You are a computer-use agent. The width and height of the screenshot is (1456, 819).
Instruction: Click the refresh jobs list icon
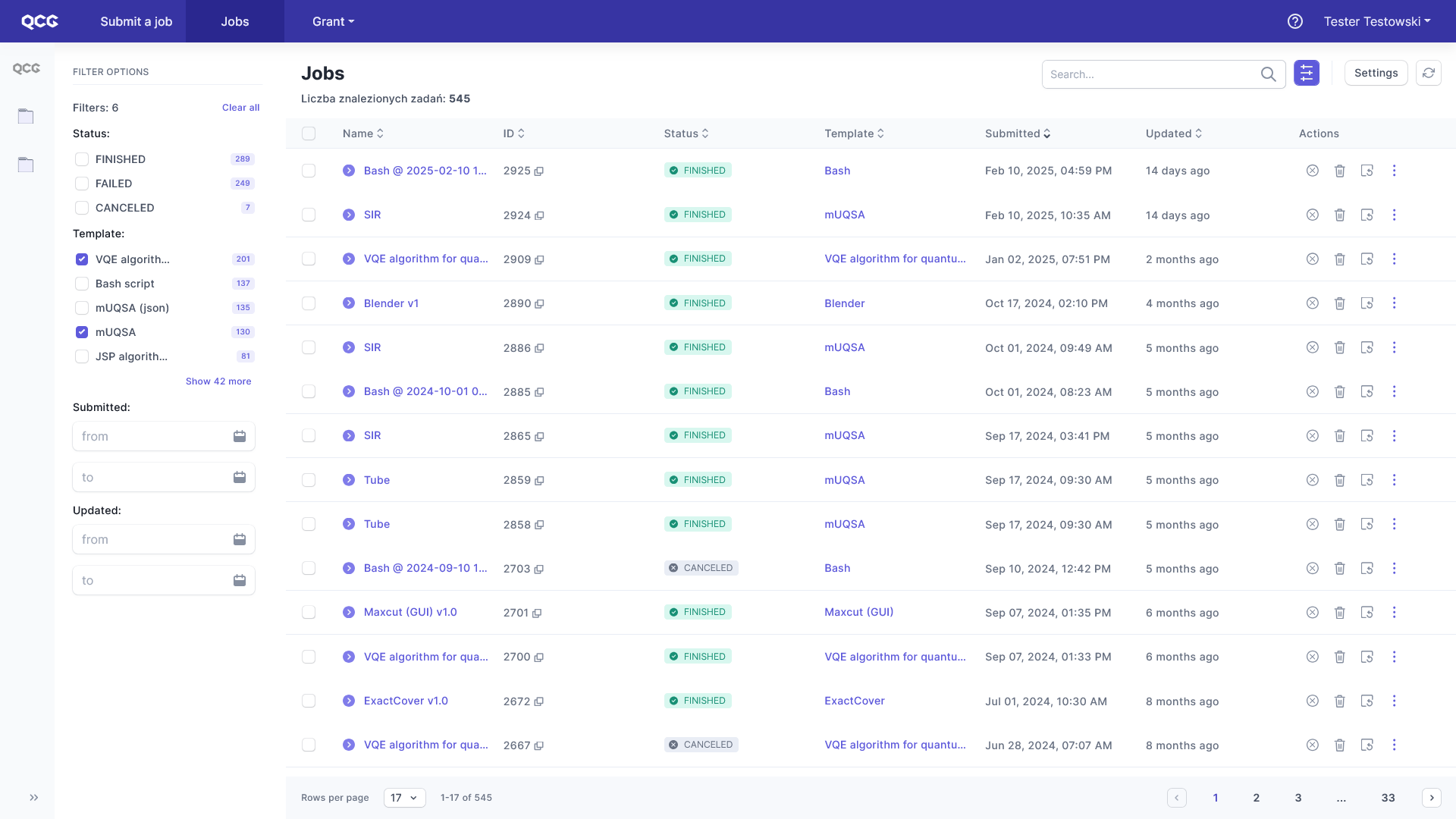click(x=1428, y=73)
